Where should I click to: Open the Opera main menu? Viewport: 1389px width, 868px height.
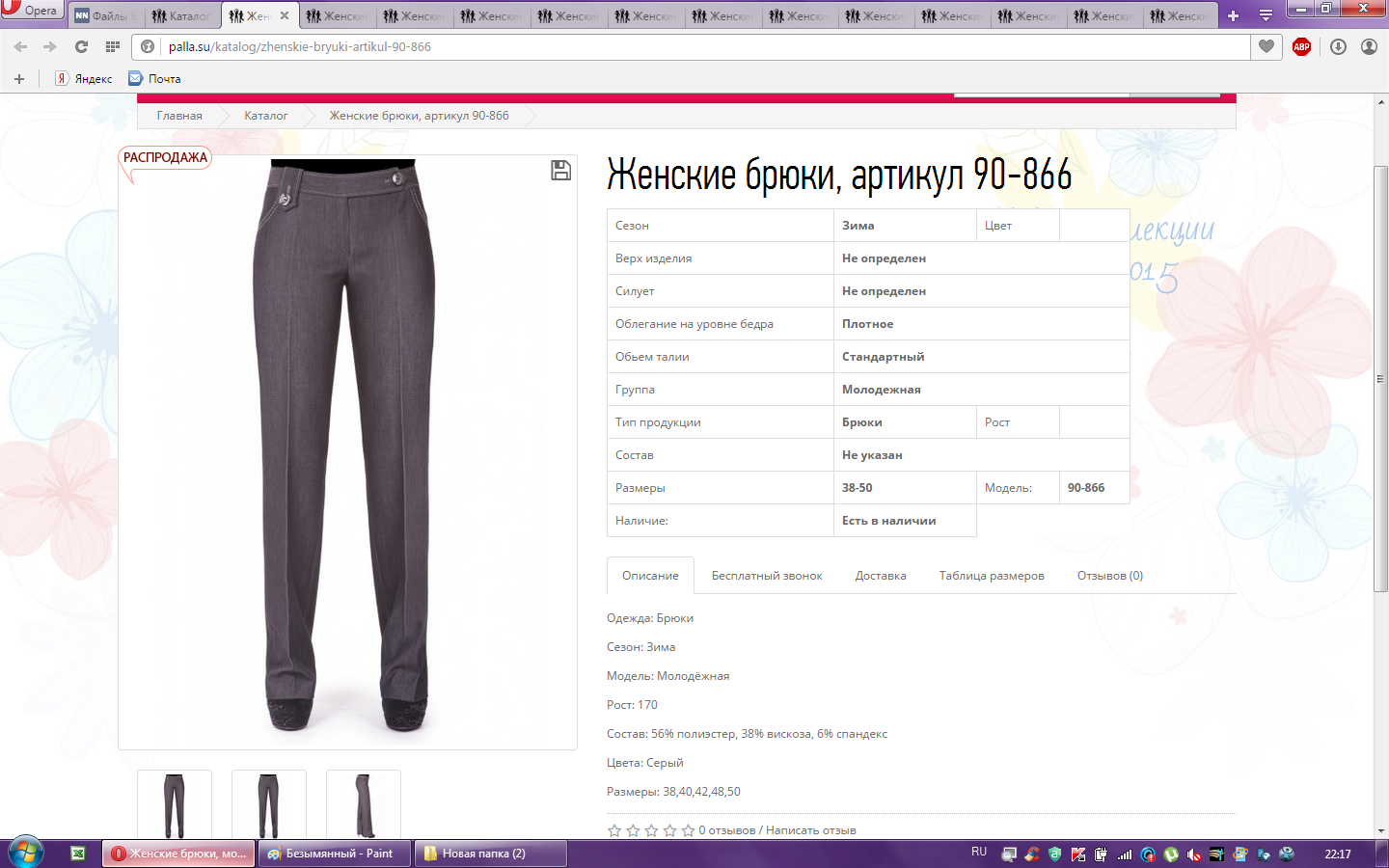tap(31, 11)
